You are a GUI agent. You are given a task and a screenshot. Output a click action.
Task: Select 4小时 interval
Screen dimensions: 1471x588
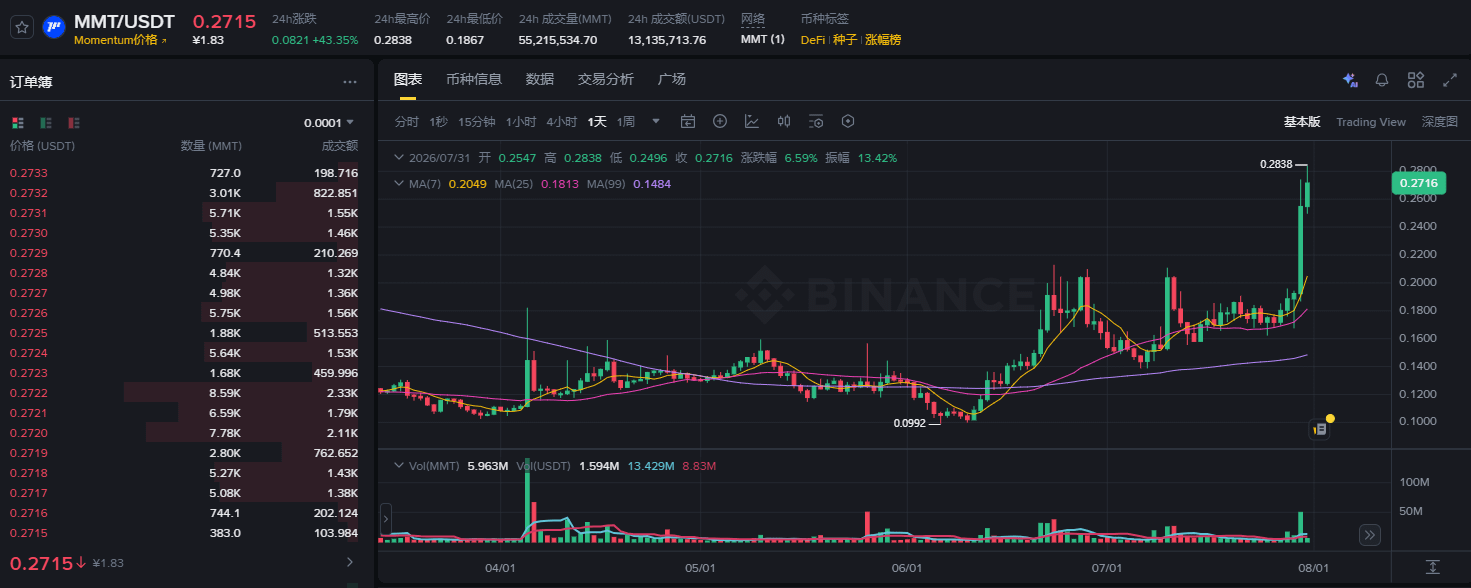(x=561, y=122)
